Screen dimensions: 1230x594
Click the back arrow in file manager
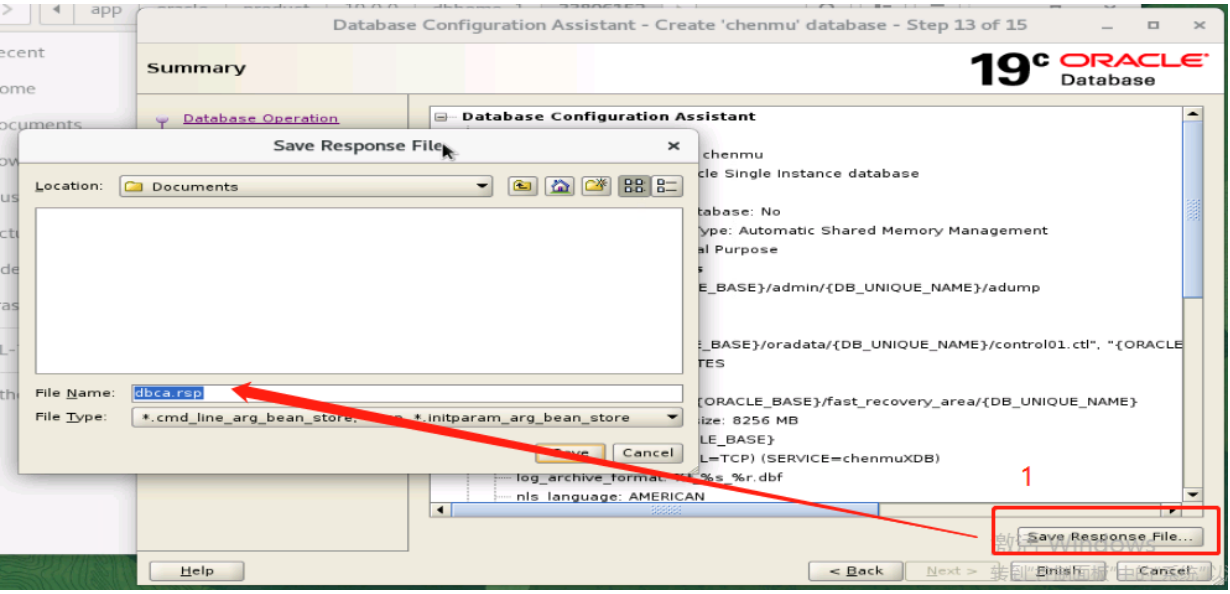(56, 11)
